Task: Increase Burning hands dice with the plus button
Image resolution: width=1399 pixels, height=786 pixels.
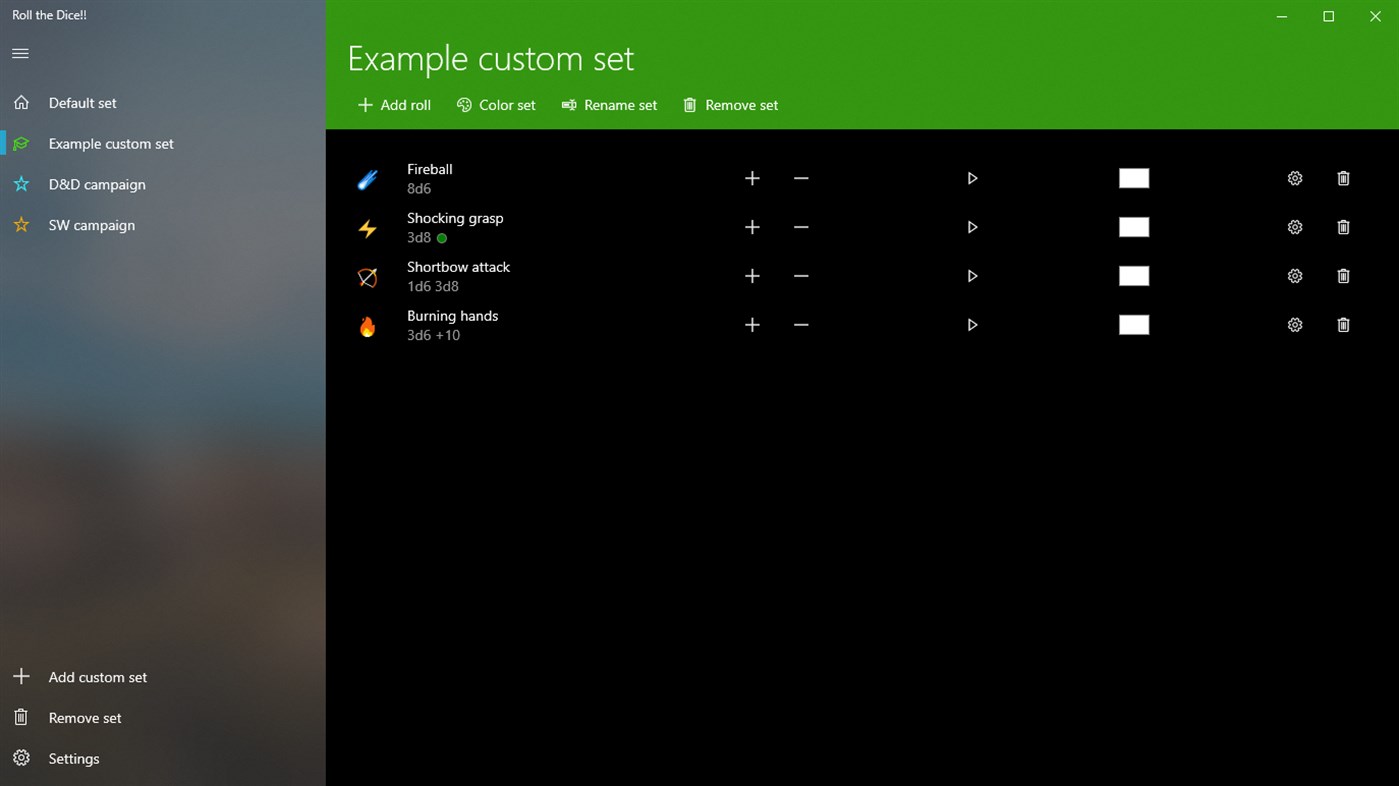Action: pos(752,325)
